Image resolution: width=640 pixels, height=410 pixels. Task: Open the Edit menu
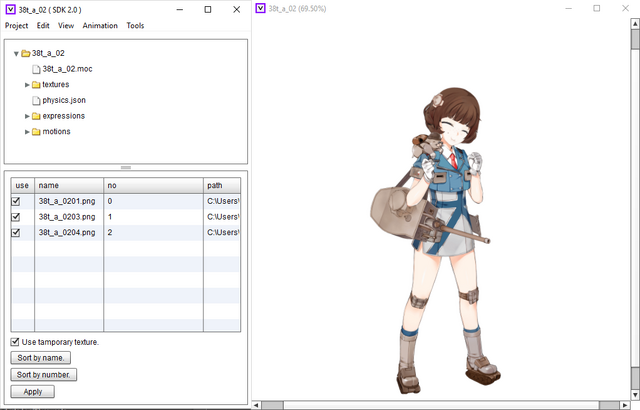[x=43, y=25]
